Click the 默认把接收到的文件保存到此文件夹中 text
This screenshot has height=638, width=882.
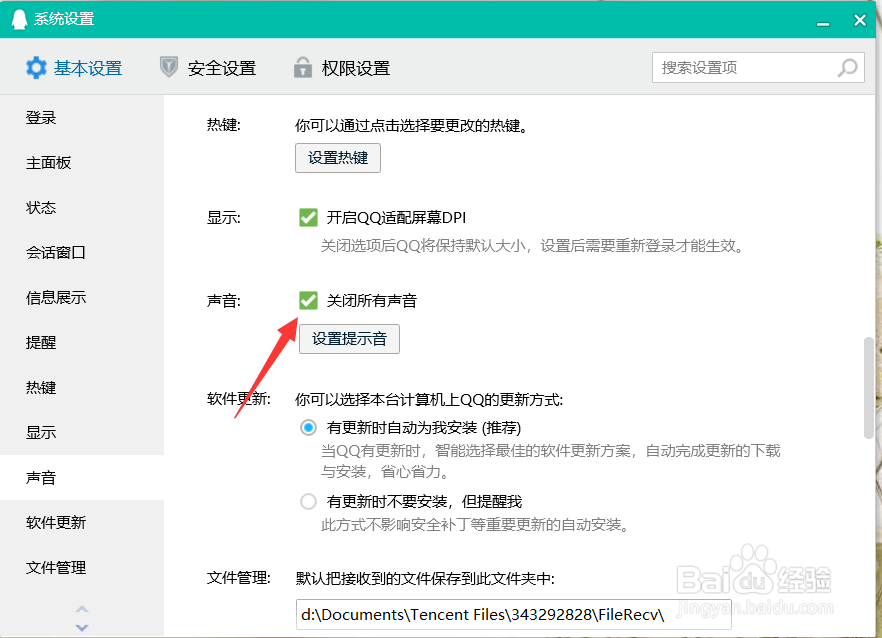[x=425, y=578]
